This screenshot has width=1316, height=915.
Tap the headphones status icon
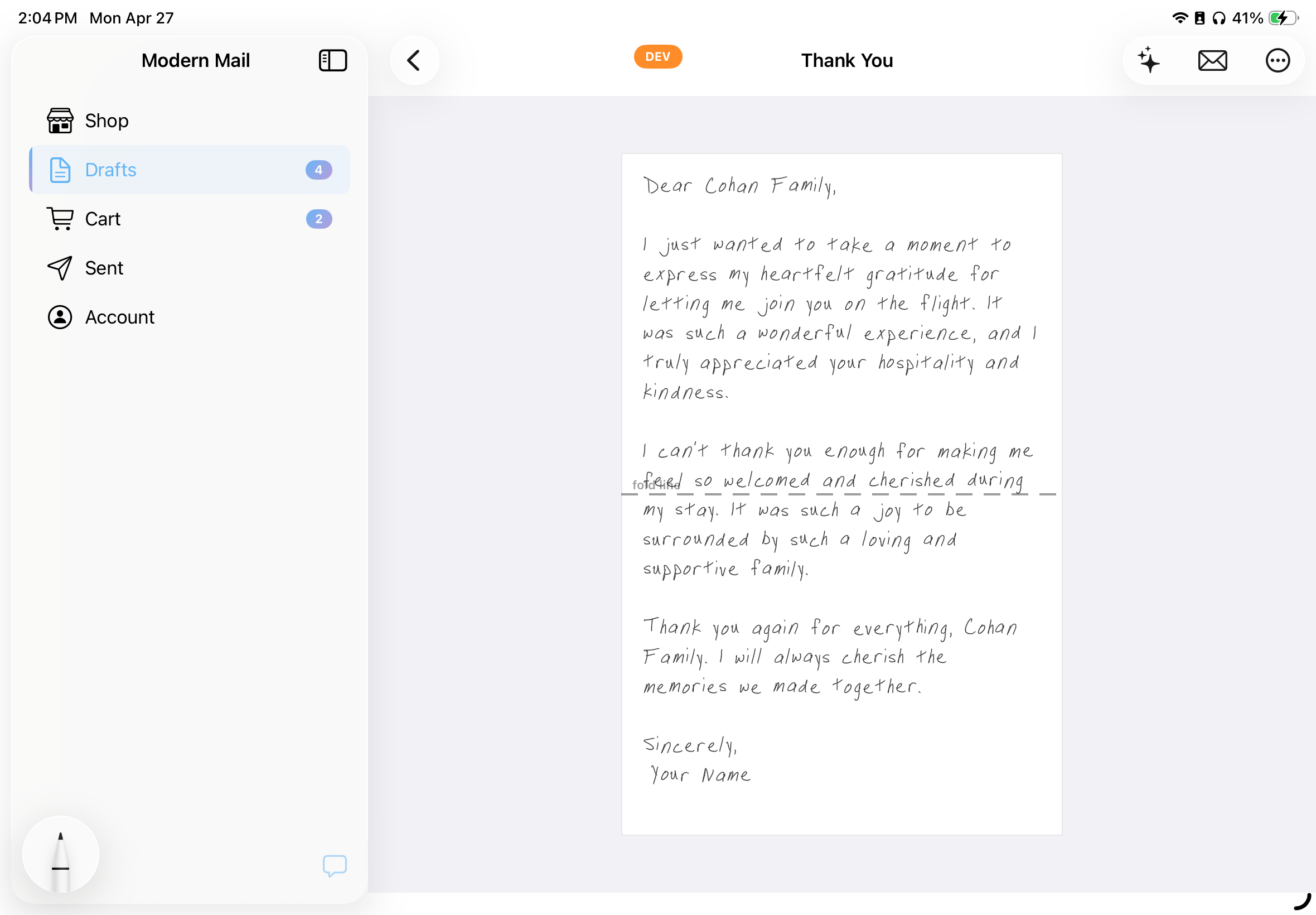coord(1219,18)
